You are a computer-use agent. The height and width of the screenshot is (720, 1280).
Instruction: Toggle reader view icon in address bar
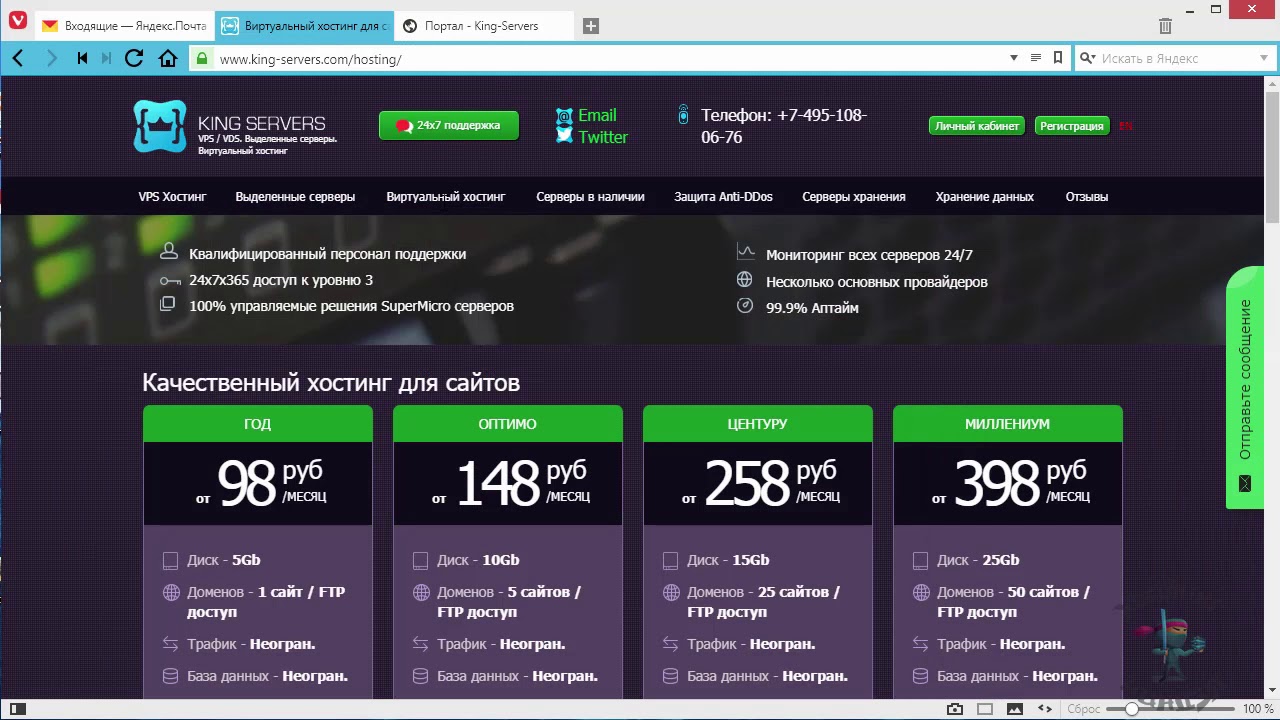click(1036, 58)
